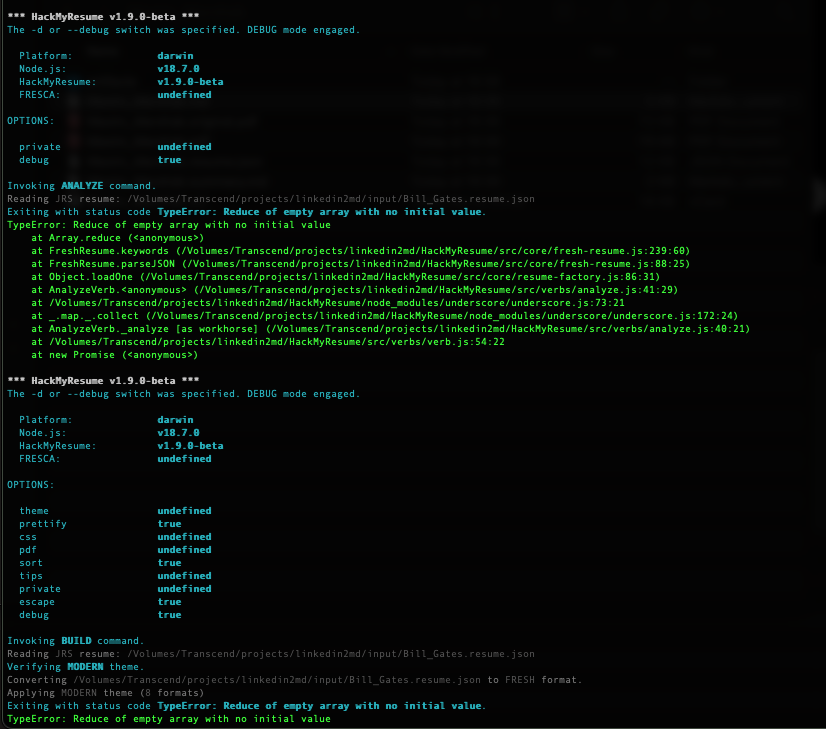This screenshot has height=729, width=826.
Task: Click the 'Converting ... to FRESH format.' line
Action: click(x=294, y=680)
